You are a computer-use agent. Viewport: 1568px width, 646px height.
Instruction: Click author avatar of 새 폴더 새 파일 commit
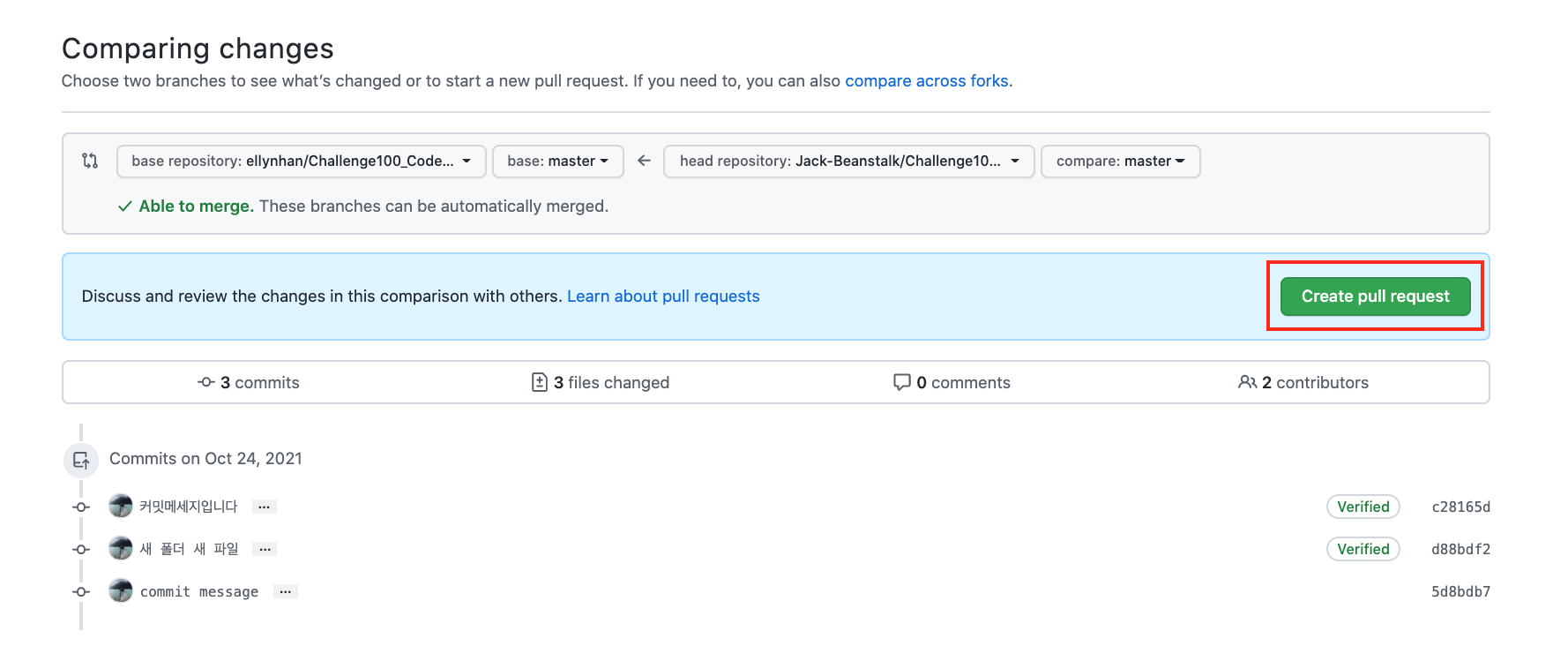pos(121,548)
